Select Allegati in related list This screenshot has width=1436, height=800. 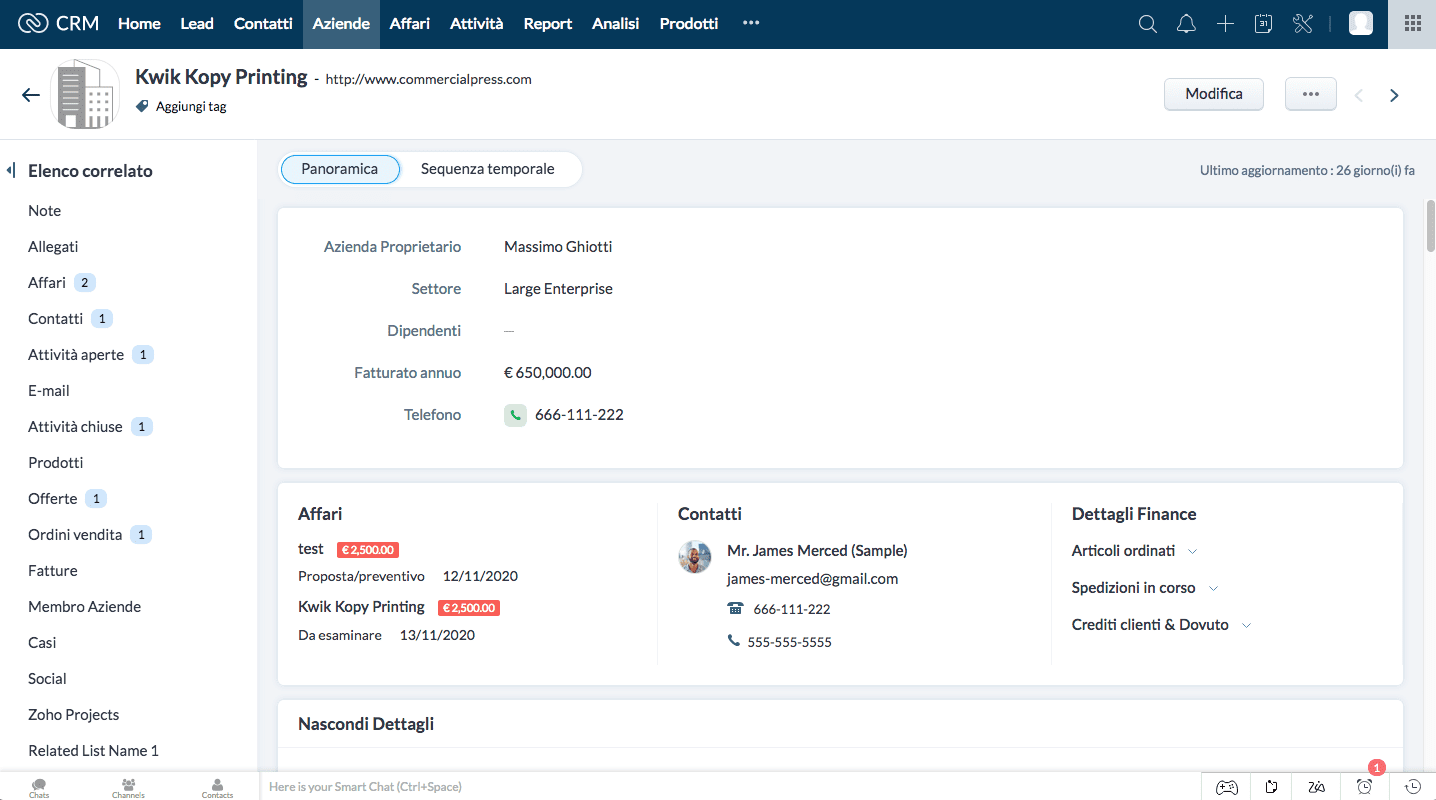pyautogui.click(x=53, y=247)
